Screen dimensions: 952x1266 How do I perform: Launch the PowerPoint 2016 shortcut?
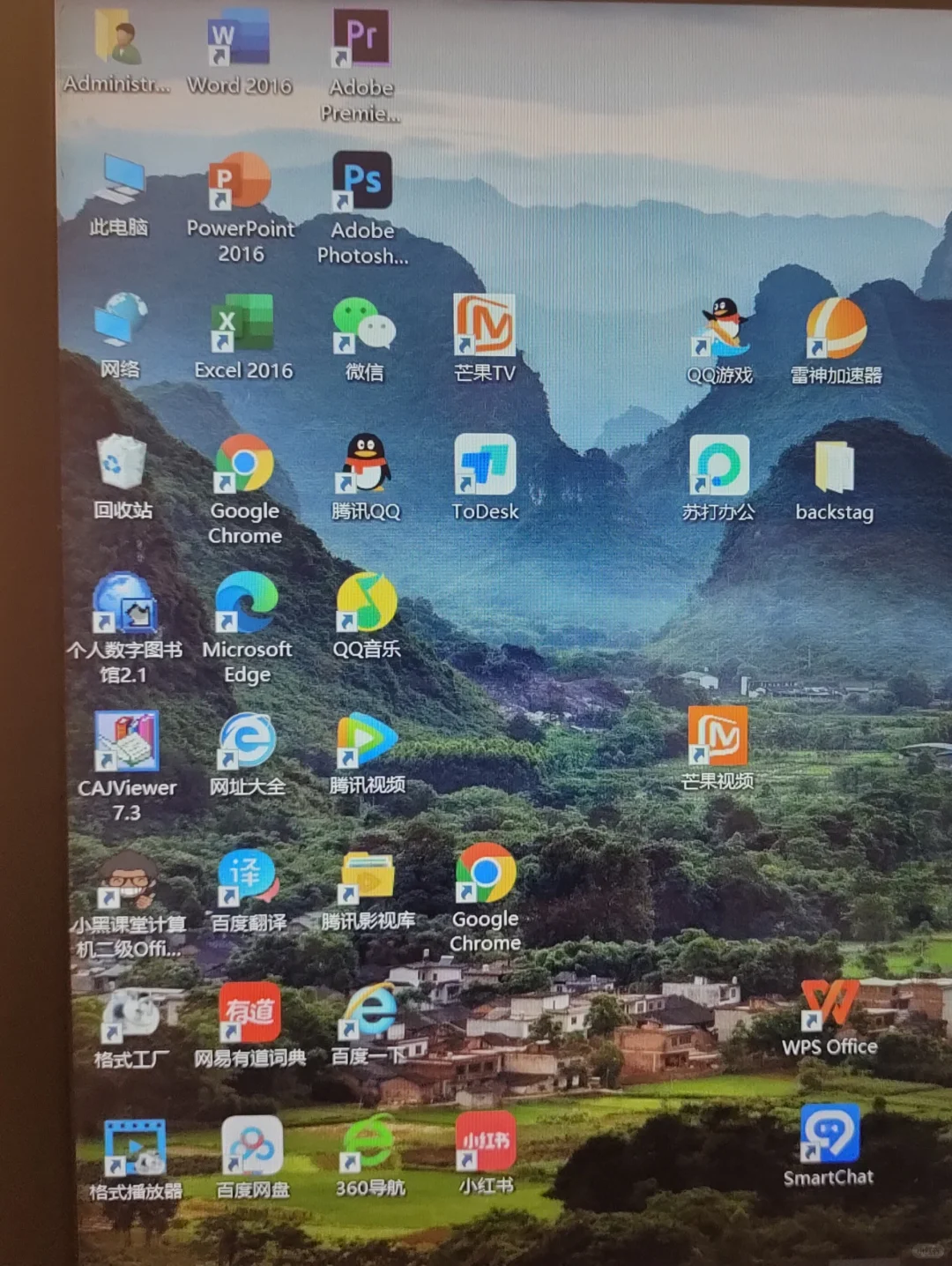[x=240, y=182]
